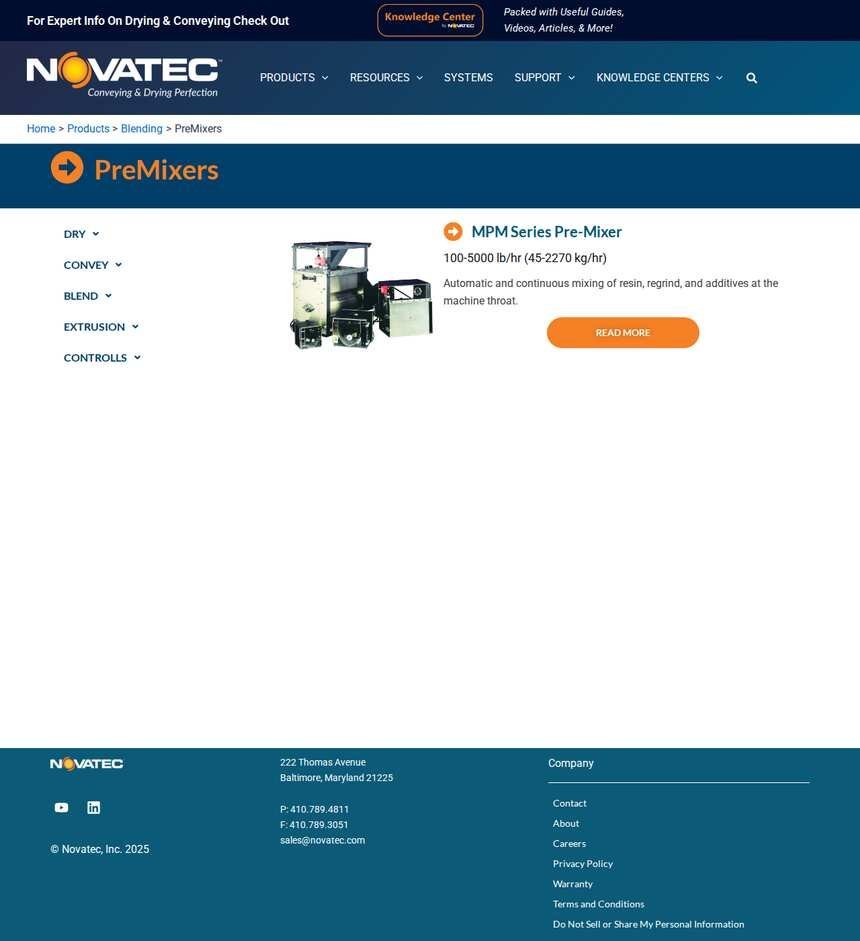Expand the DRY sidebar category
Image resolution: width=860 pixels, height=941 pixels.
(82, 234)
